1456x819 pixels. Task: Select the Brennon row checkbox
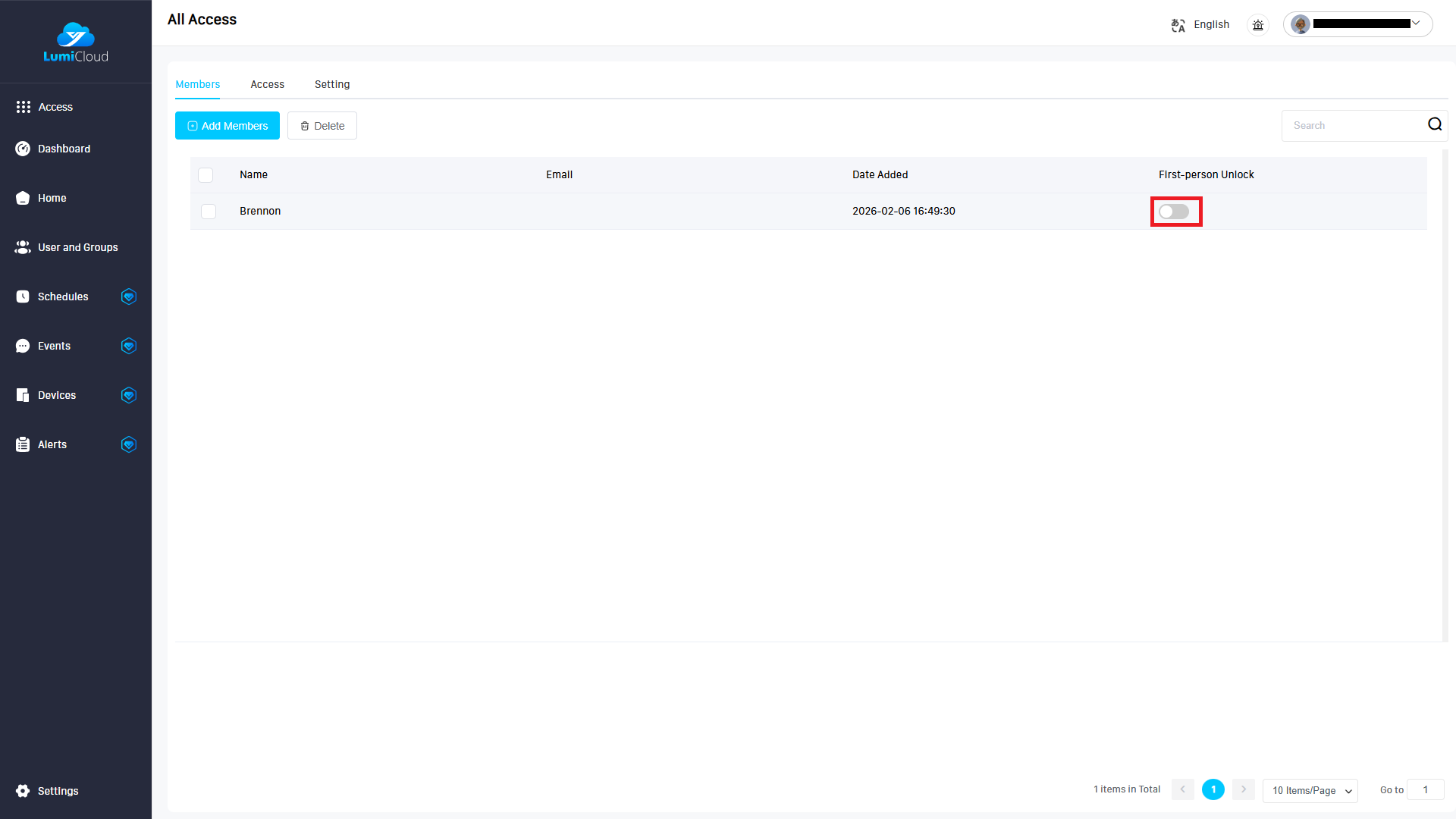(x=209, y=212)
